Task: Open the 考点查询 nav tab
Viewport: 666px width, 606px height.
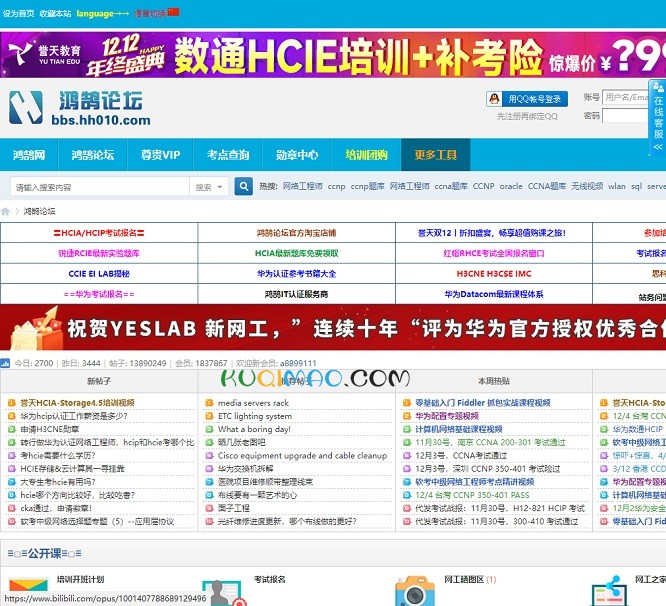Action: [x=228, y=155]
